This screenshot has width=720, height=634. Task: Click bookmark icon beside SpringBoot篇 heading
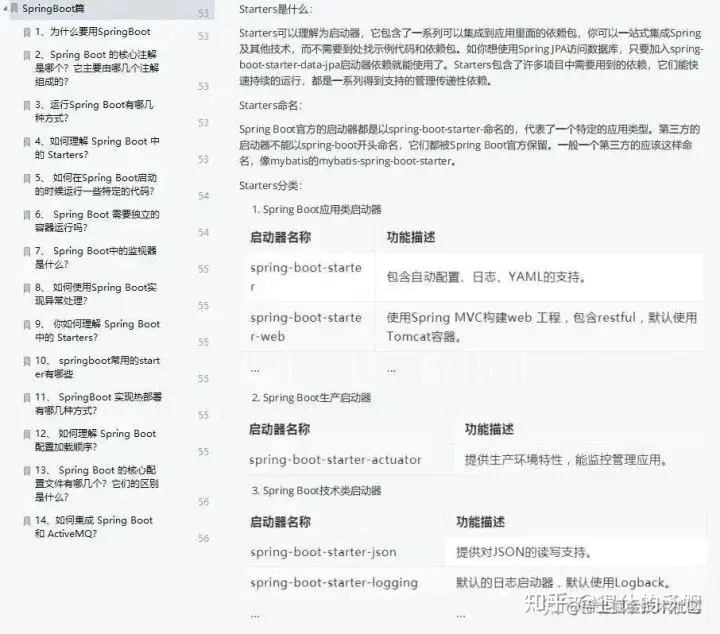[x=15, y=8]
